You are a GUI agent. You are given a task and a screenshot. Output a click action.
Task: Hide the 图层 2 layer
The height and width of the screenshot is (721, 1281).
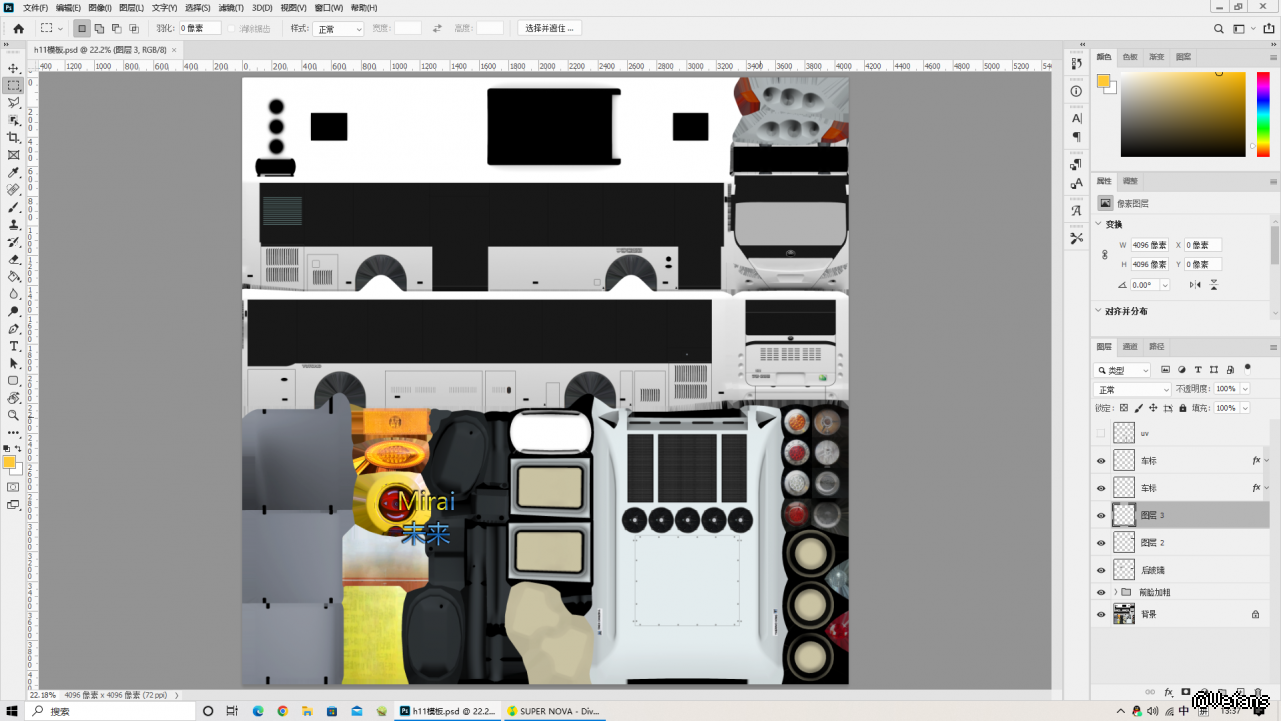pyautogui.click(x=1101, y=543)
